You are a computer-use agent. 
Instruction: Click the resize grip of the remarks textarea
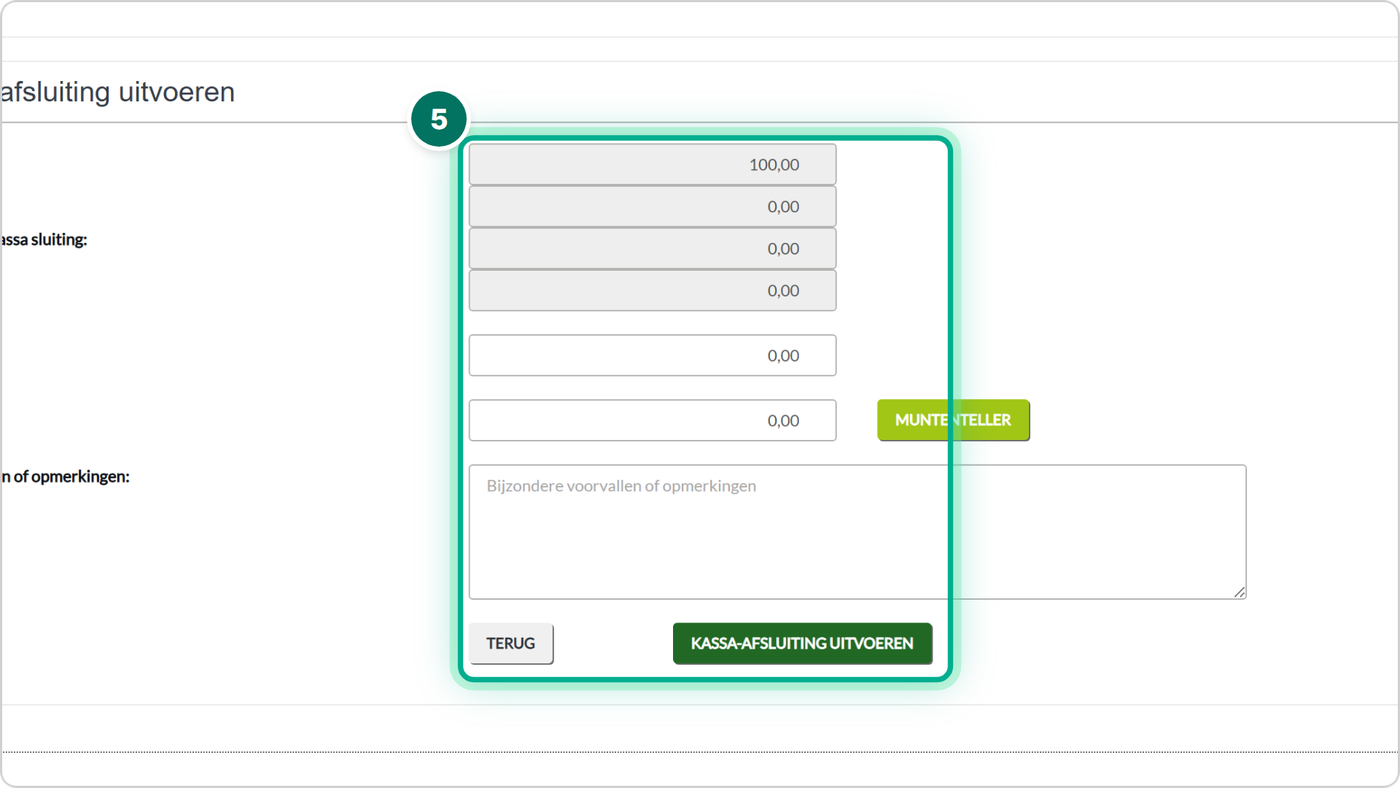tap(1239, 592)
